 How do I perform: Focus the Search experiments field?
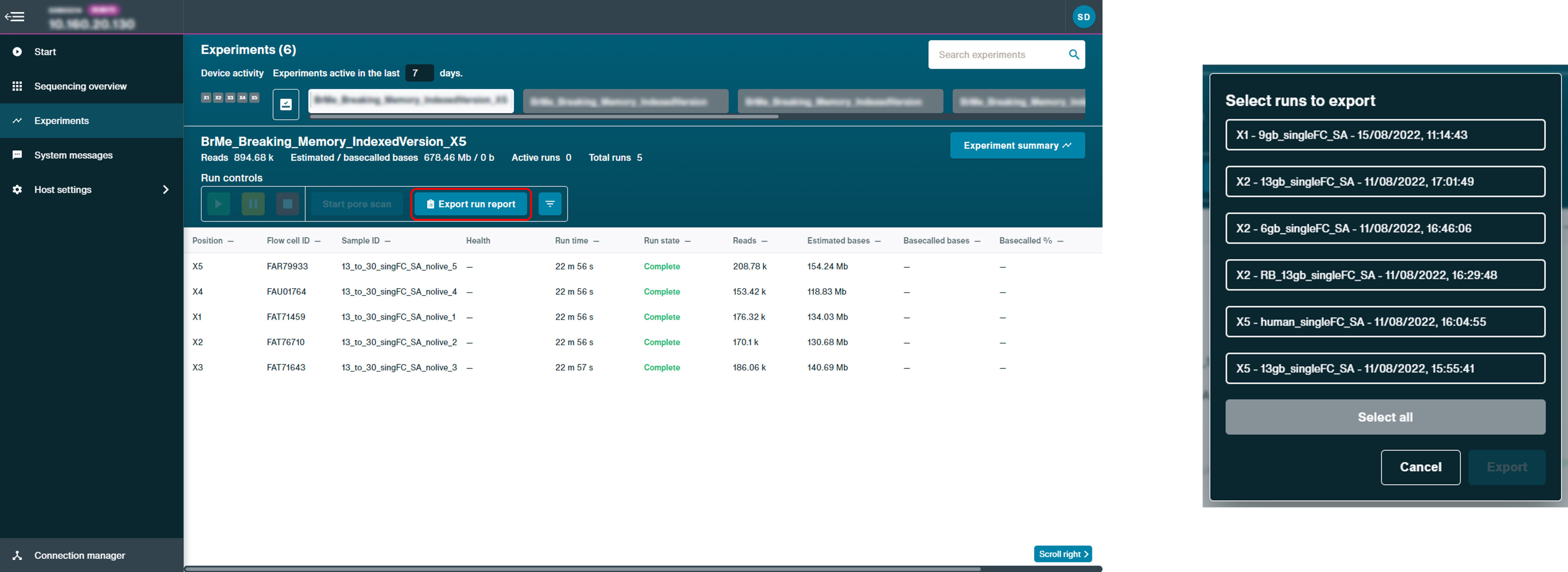pyautogui.click(x=1006, y=55)
